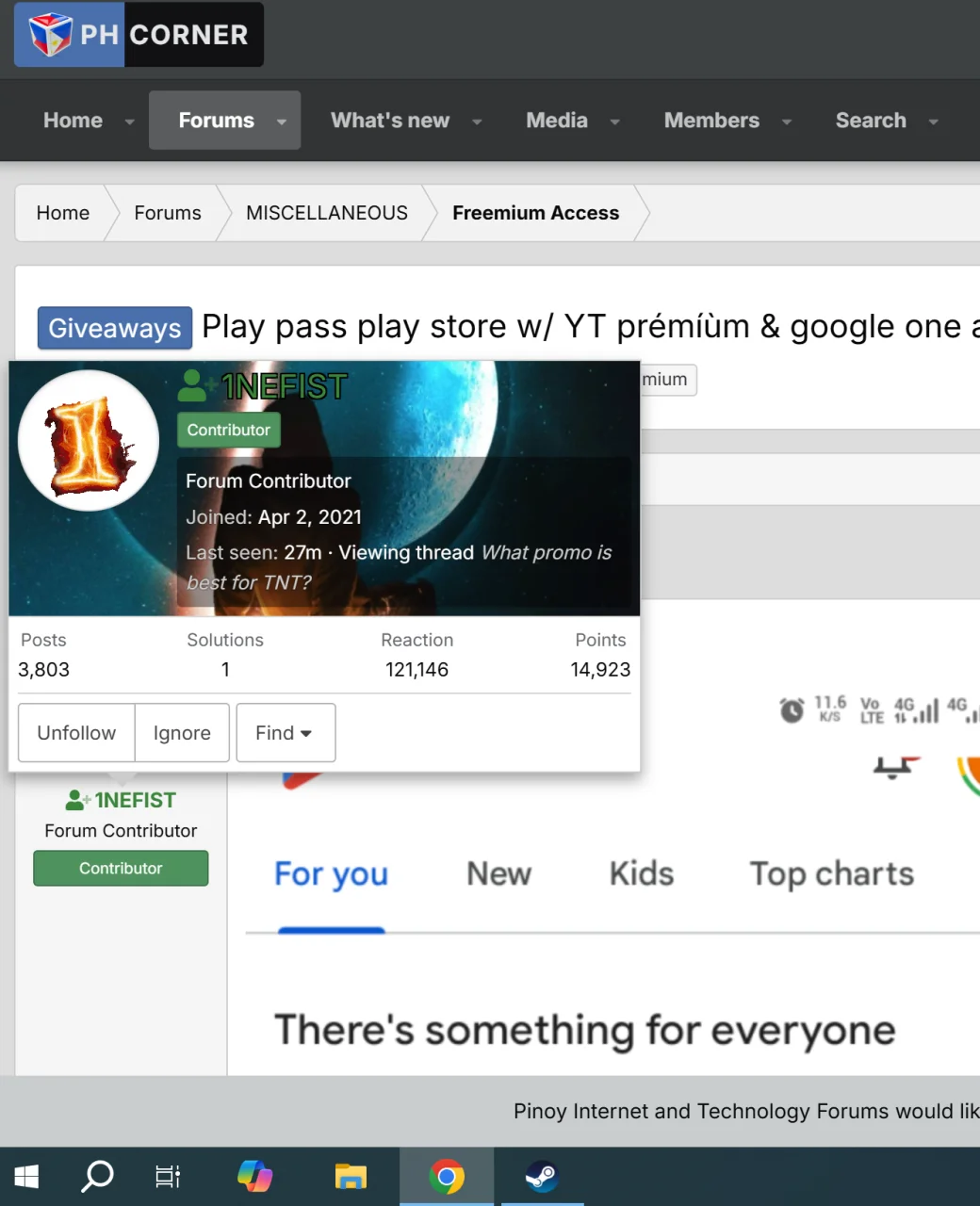Go to Home breadcrumb
This screenshot has height=1206, width=980.
[x=63, y=213]
